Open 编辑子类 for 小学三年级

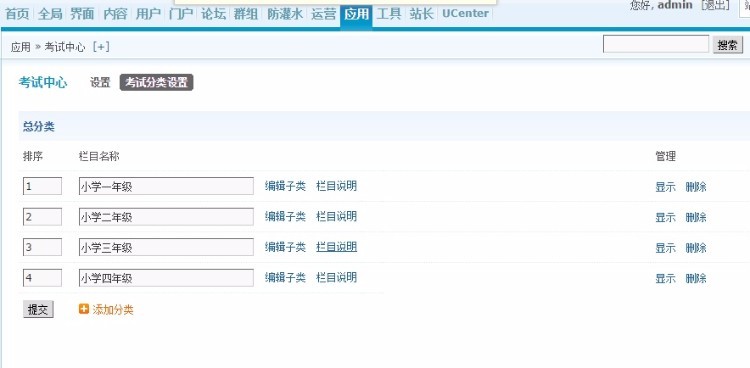[x=285, y=247]
